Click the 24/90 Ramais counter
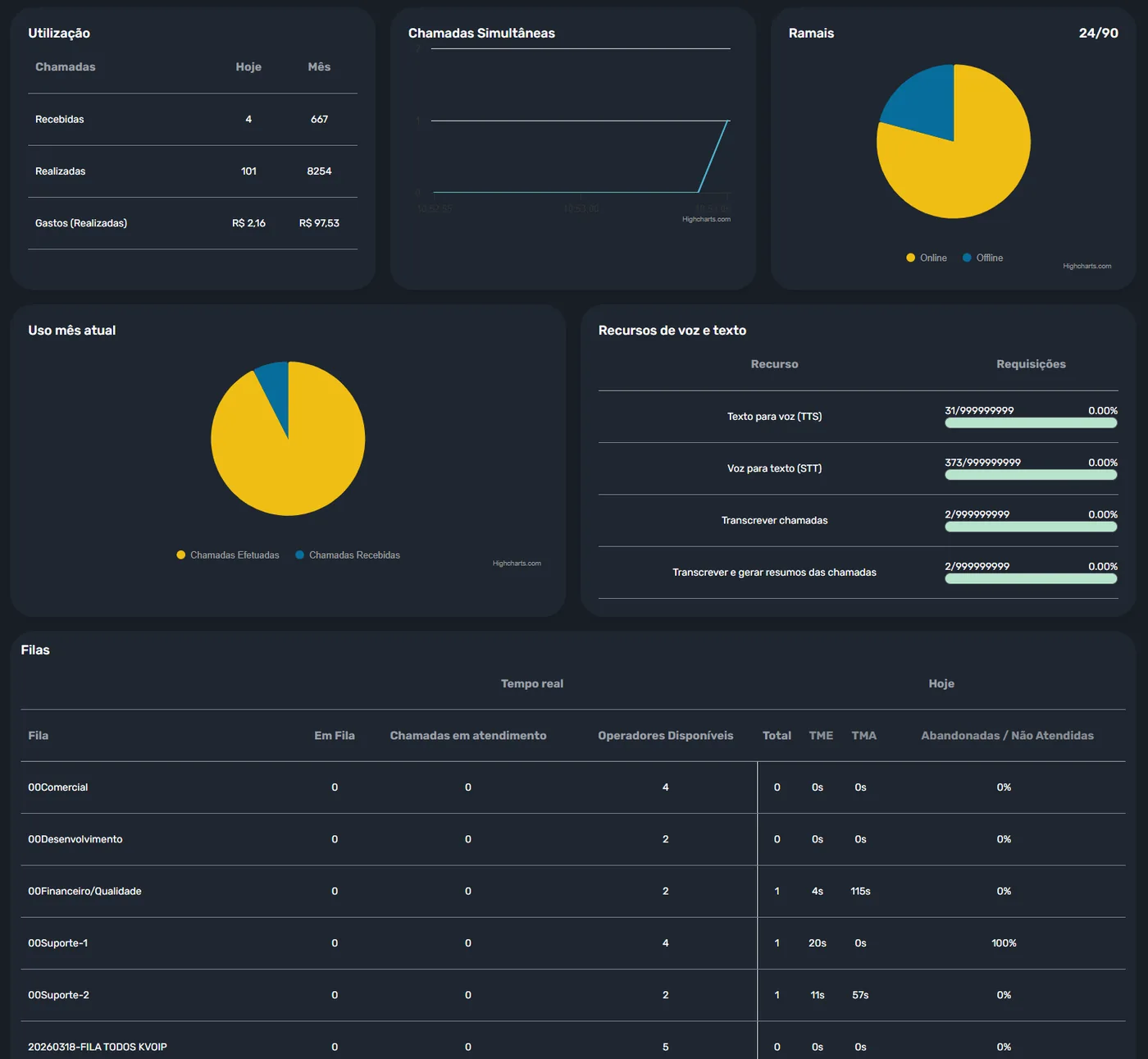The height and width of the screenshot is (1059, 1148). pyautogui.click(x=1098, y=33)
